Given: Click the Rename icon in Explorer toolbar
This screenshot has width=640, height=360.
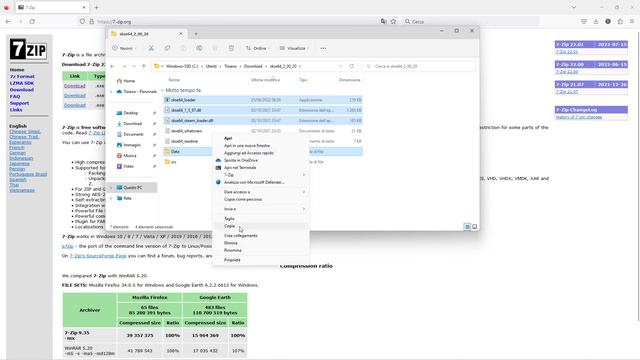Looking at the screenshot, I should [x=199, y=48].
